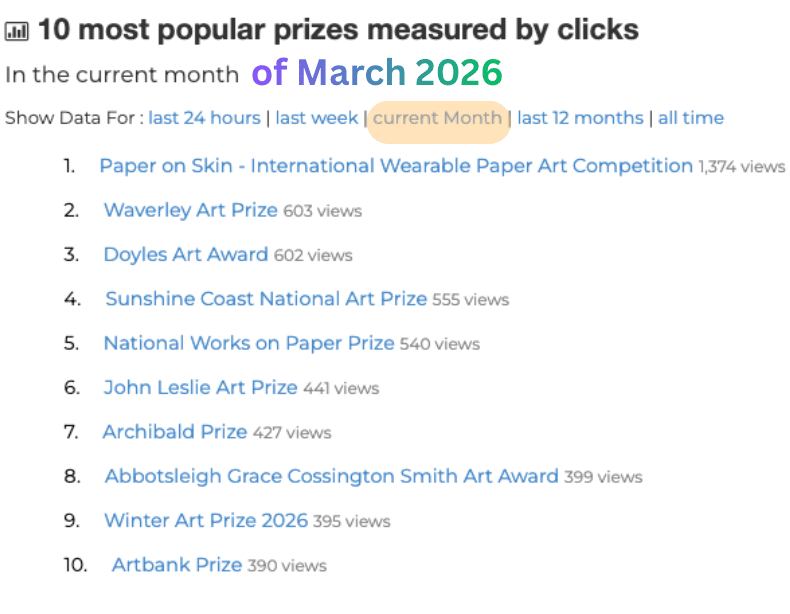This screenshot has width=790, height=614.
Task: Show data for last 24 hours
Action: pos(204,118)
